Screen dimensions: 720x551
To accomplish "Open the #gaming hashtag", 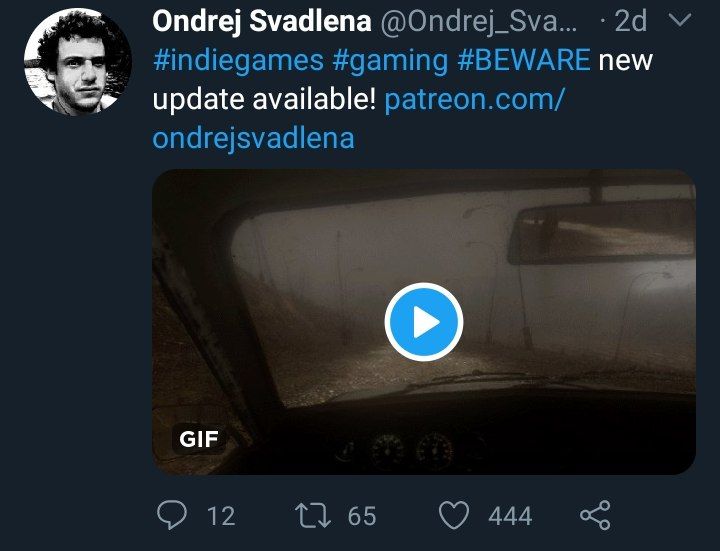I will point(390,61).
